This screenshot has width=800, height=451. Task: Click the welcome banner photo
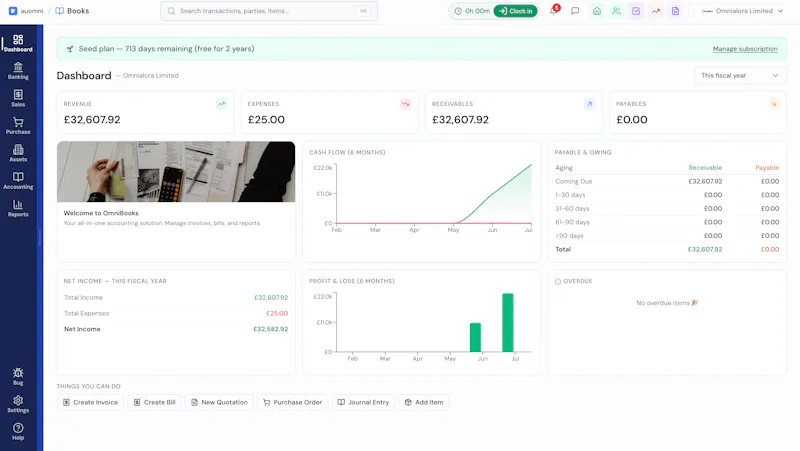tap(176, 172)
